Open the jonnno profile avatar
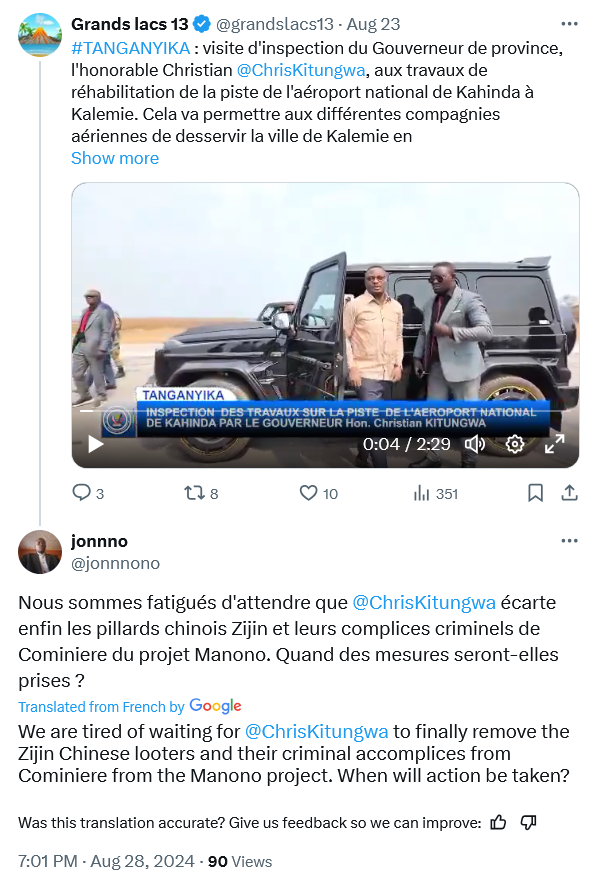This screenshot has height=884, width=598. 39,552
